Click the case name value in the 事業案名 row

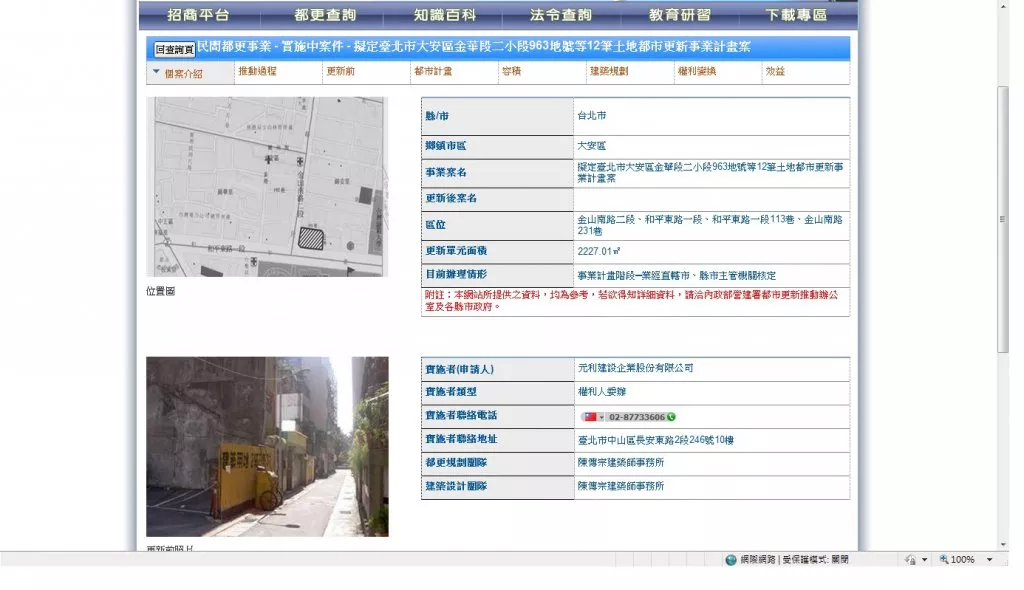coord(710,172)
